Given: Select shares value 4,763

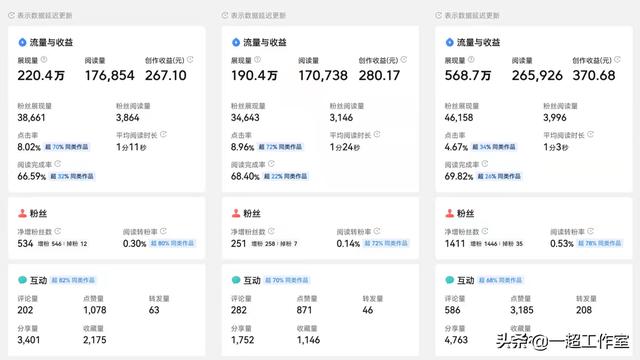Looking at the screenshot, I should click(456, 340).
